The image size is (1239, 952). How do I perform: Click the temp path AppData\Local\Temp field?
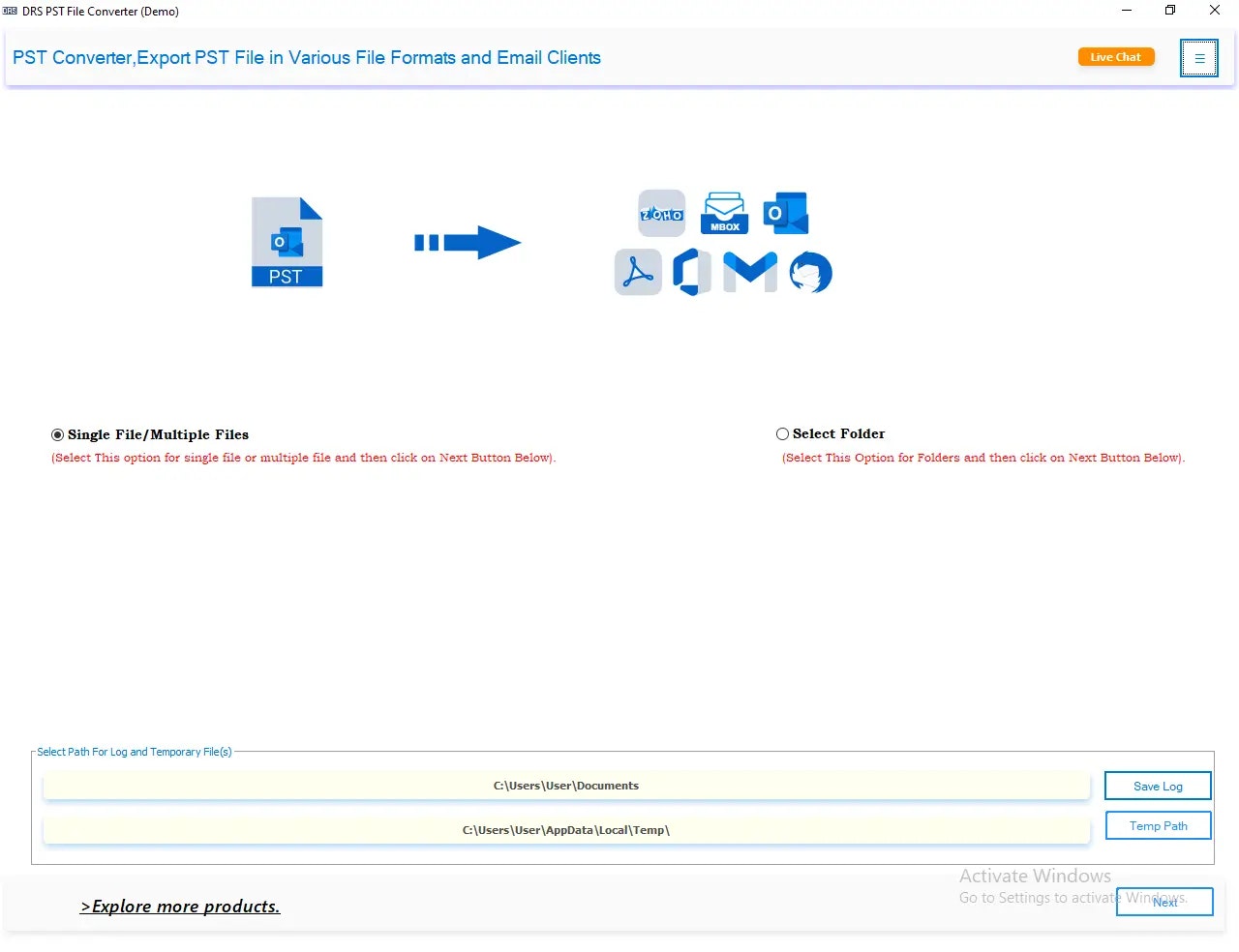(x=566, y=830)
